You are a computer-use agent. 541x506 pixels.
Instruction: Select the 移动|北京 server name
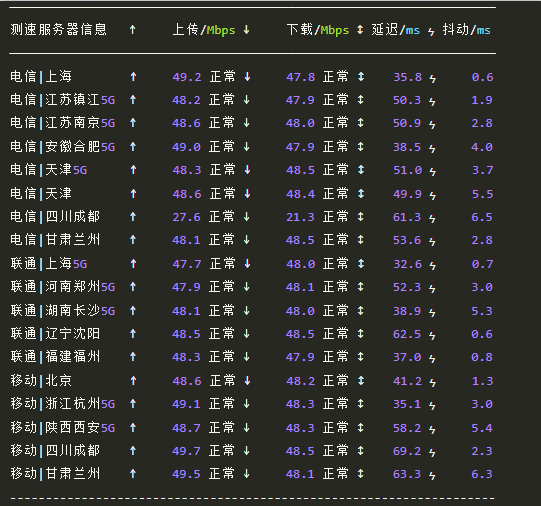click(x=41, y=381)
